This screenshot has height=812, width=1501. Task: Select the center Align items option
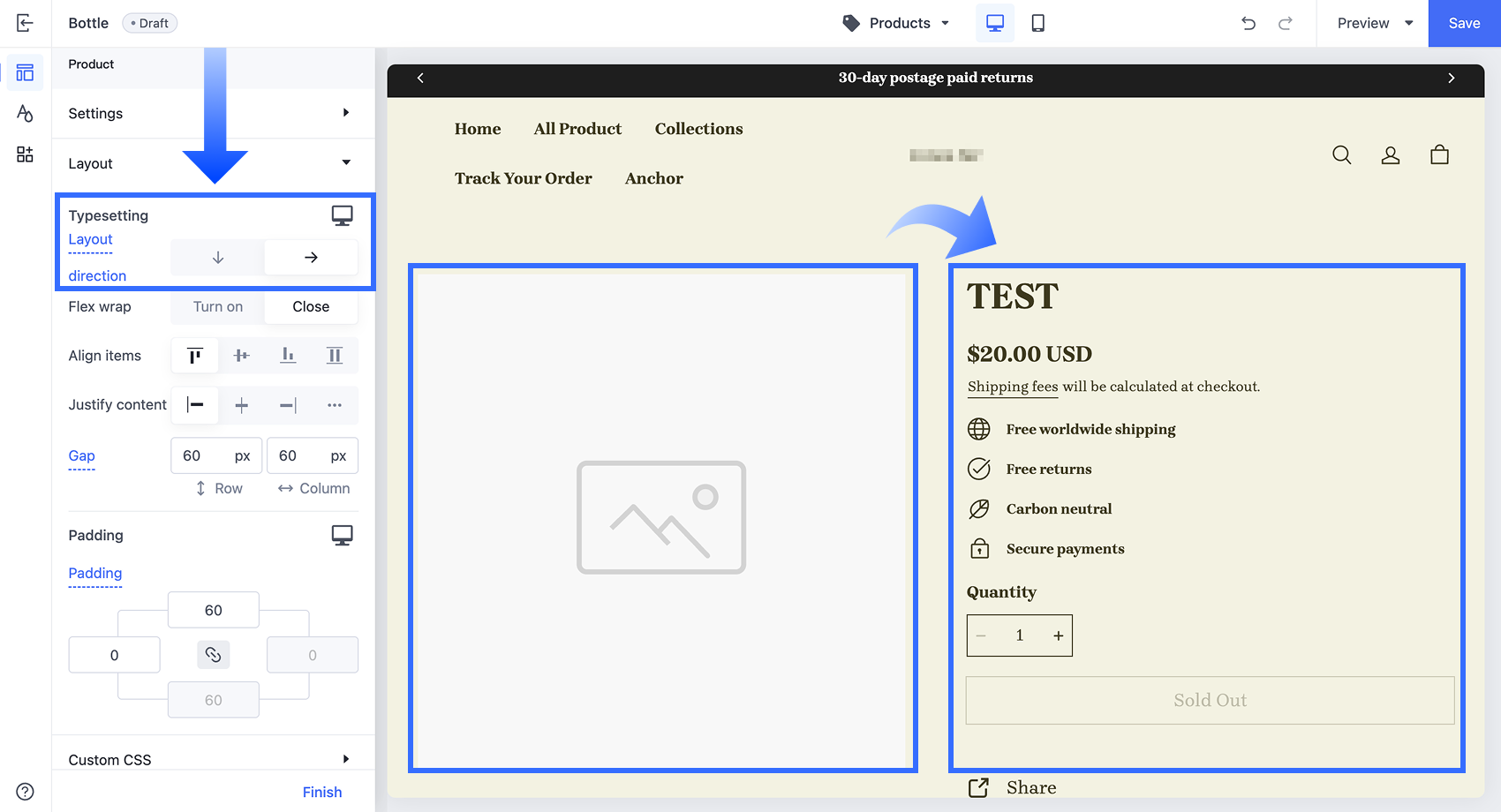pyautogui.click(x=241, y=355)
